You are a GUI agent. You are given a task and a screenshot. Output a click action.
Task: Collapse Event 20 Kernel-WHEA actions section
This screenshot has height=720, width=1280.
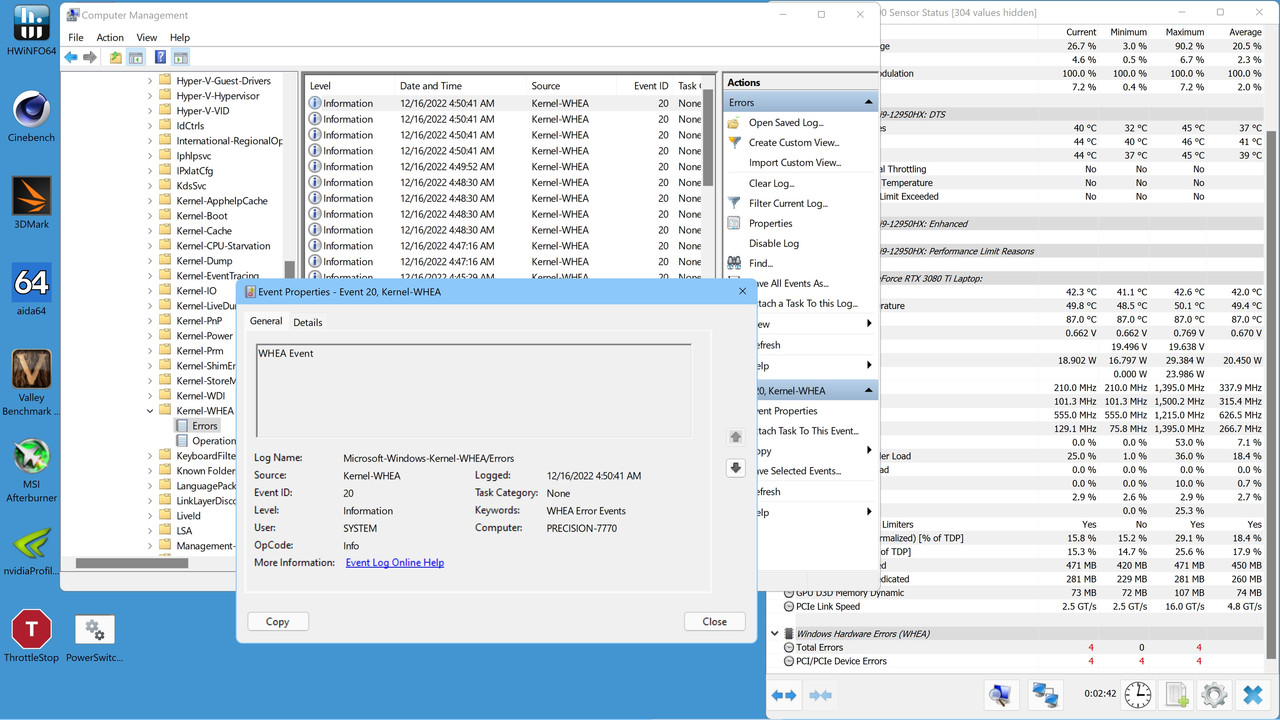click(x=868, y=391)
